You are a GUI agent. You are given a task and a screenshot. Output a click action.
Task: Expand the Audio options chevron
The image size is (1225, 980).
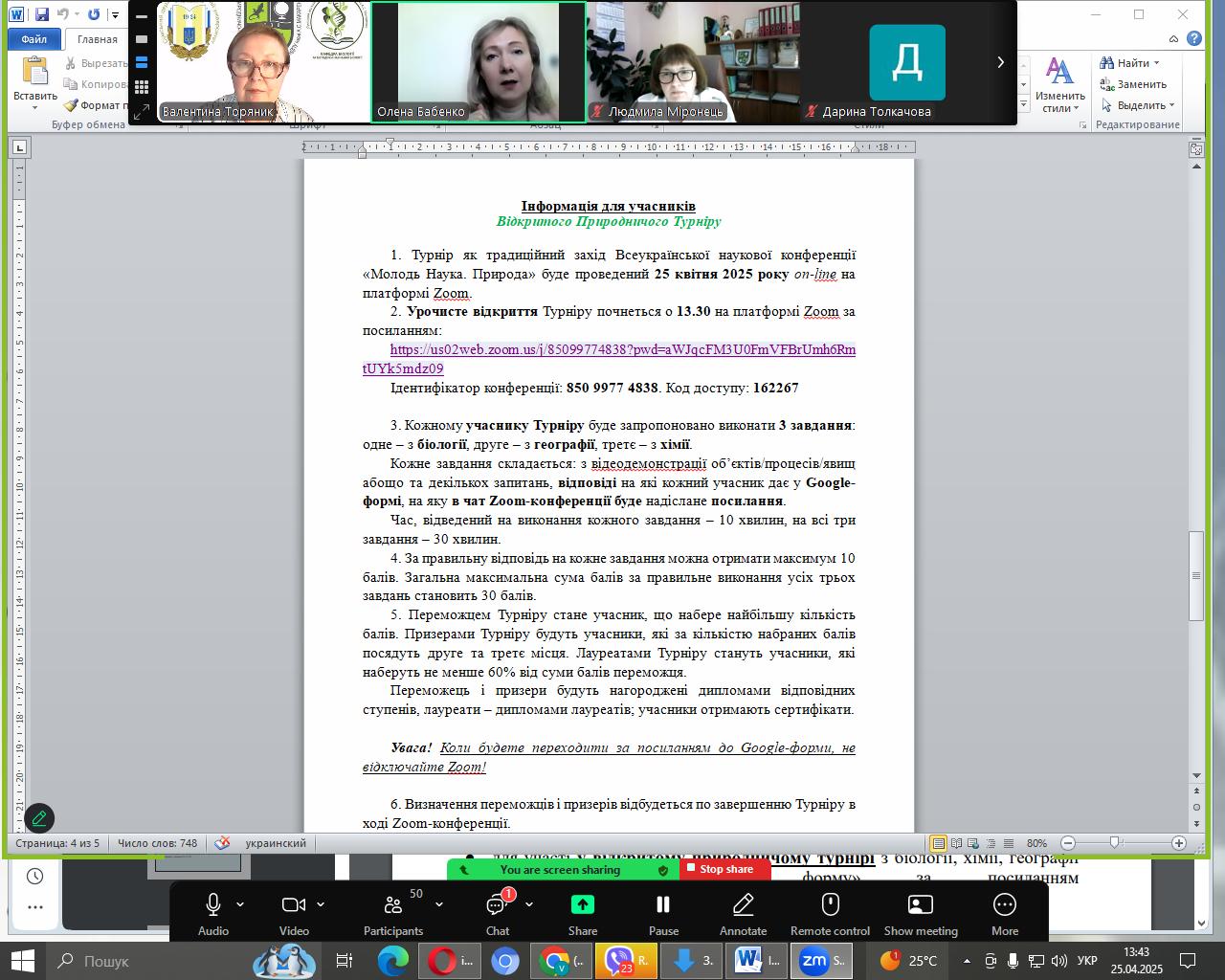tap(240, 904)
